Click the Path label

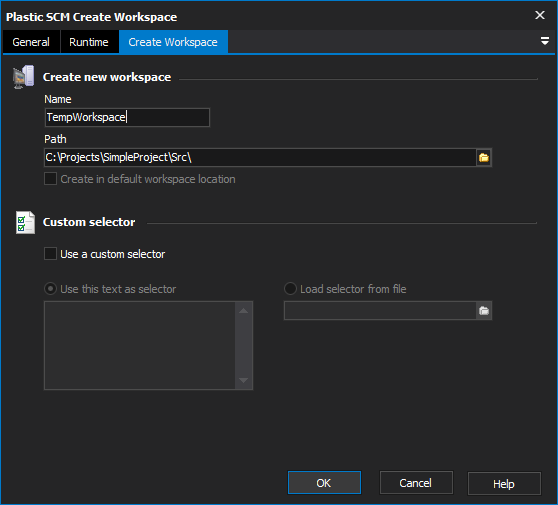pos(55,139)
